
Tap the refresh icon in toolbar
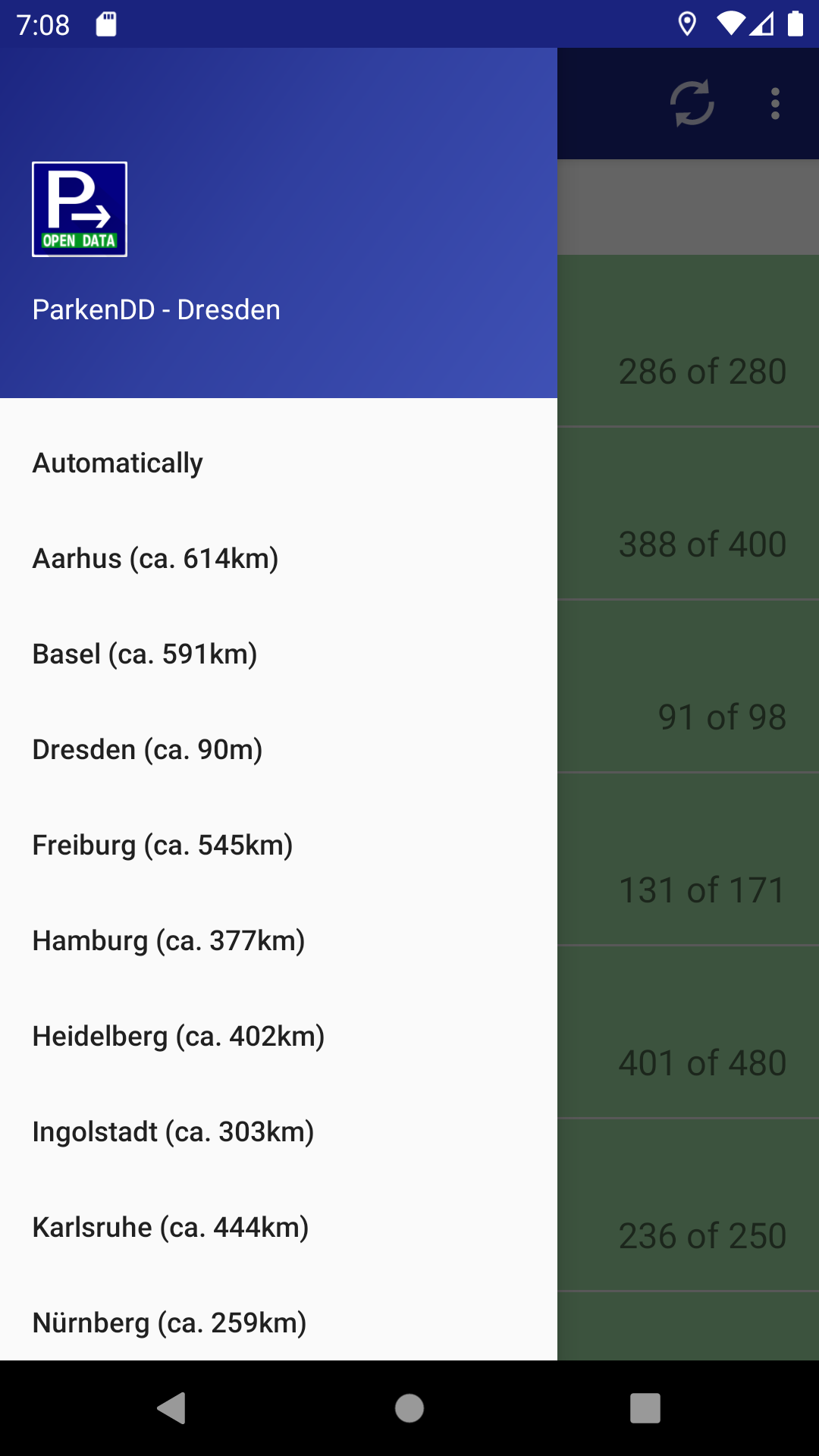[x=692, y=103]
